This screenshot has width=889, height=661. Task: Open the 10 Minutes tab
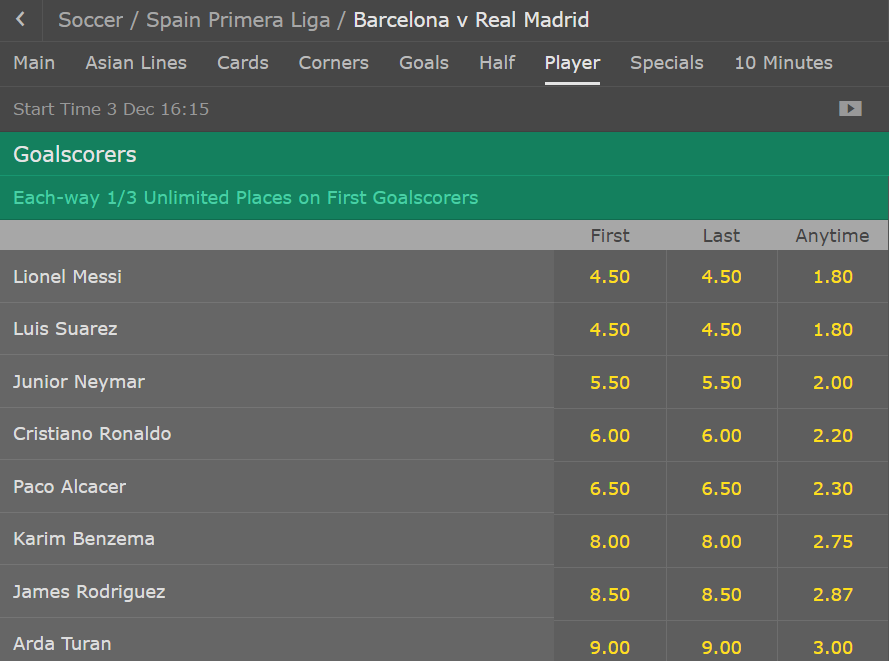[x=784, y=63]
